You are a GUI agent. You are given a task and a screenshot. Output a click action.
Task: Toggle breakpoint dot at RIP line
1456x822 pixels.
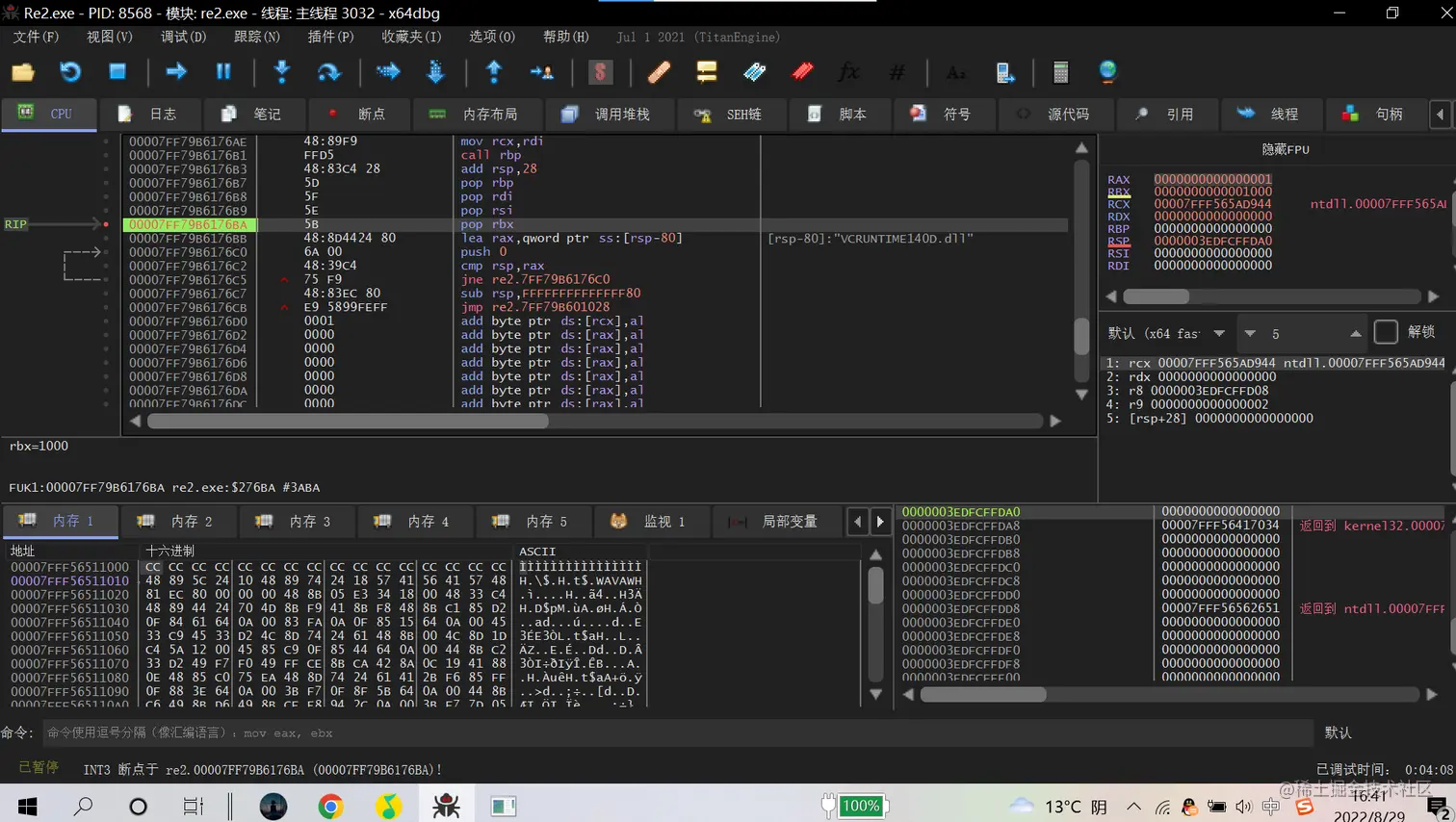tap(106, 224)
